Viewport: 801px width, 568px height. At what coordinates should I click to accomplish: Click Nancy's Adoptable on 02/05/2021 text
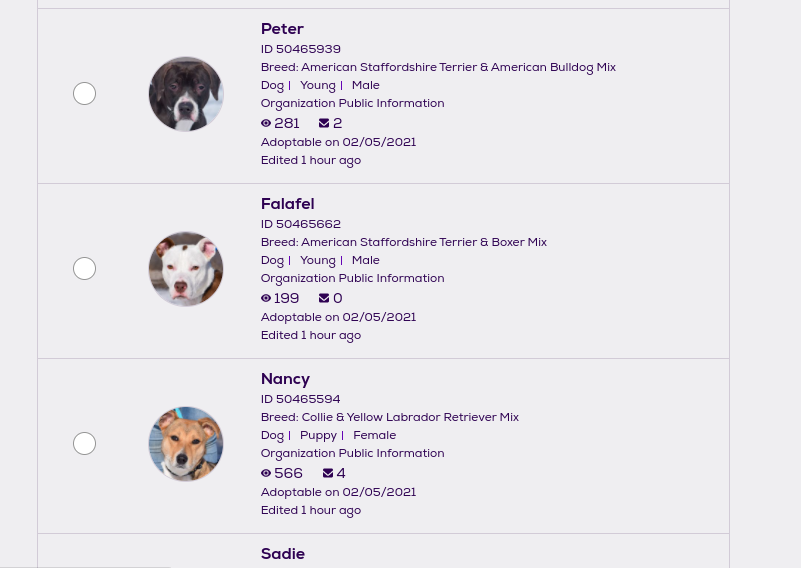[x=338, y=492]
